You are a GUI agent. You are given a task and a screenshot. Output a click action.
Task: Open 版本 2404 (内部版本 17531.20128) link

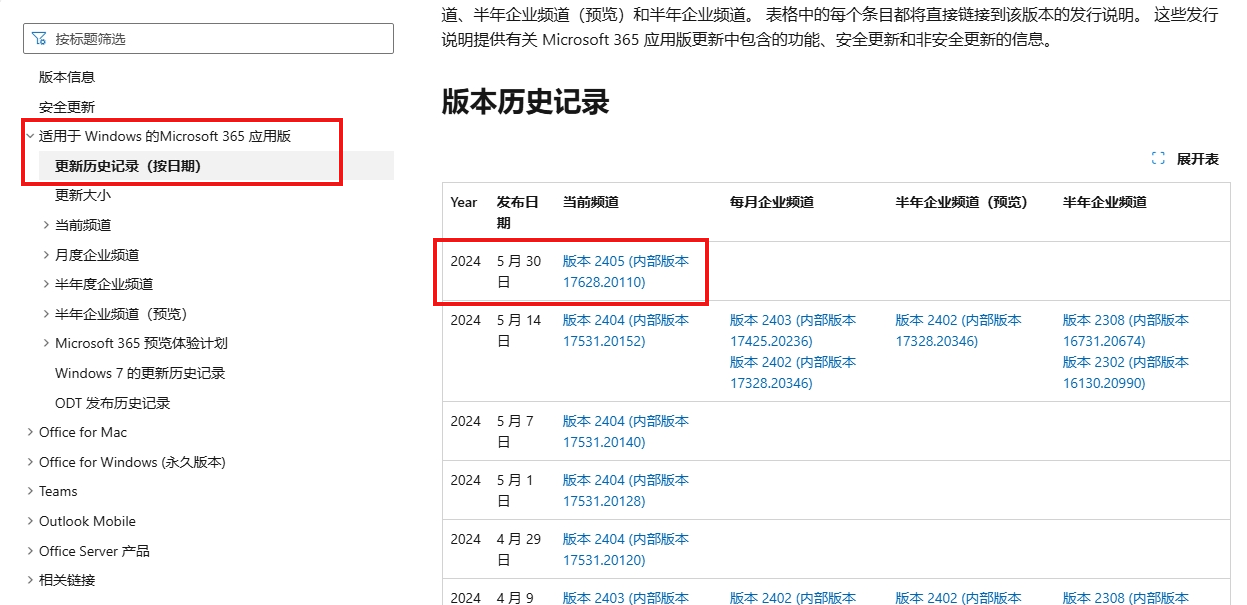pyautogui.click(x=626, y=491)
